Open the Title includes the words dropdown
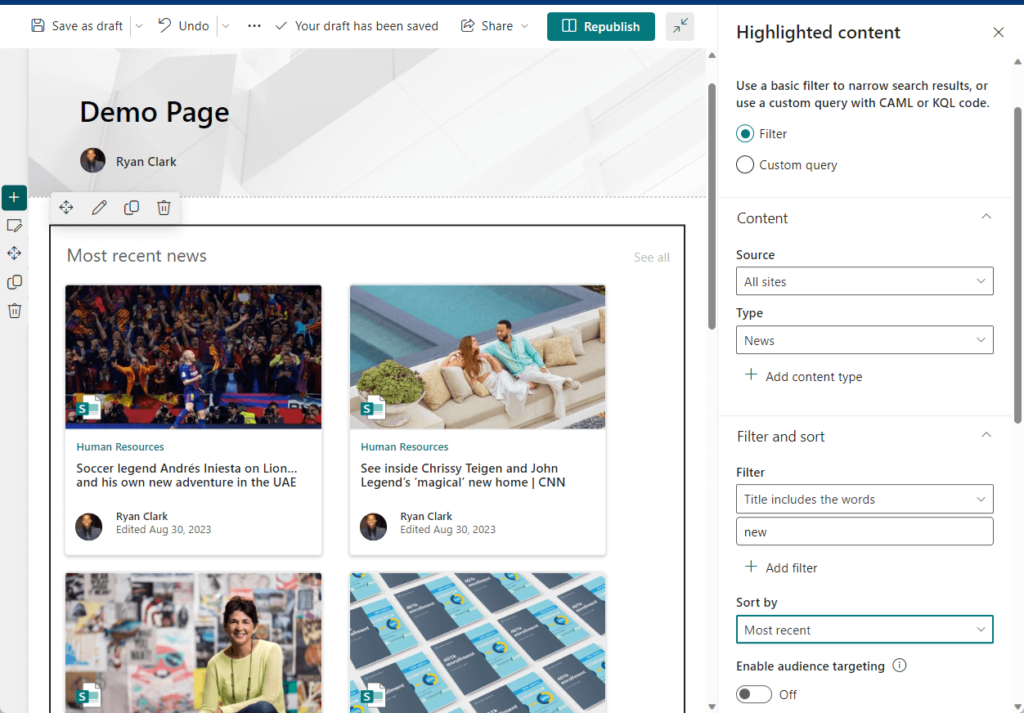 click(865, 499)
